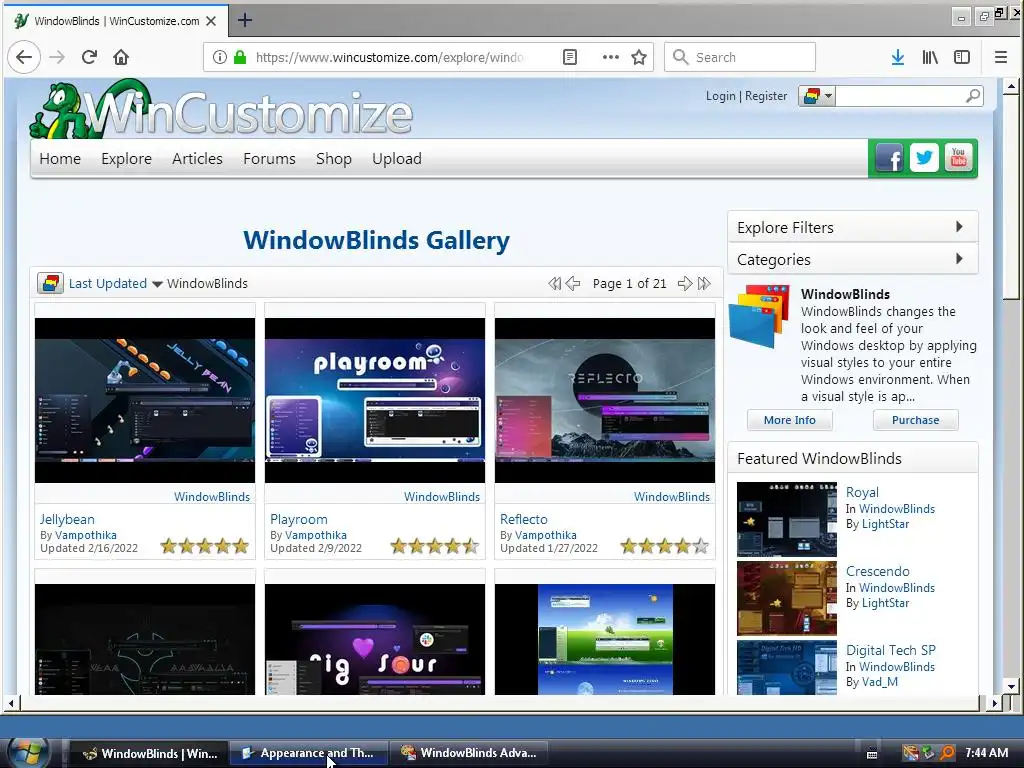The image size is (1024, 768).
Task: Open the Explore menu item
Action: 127,159
